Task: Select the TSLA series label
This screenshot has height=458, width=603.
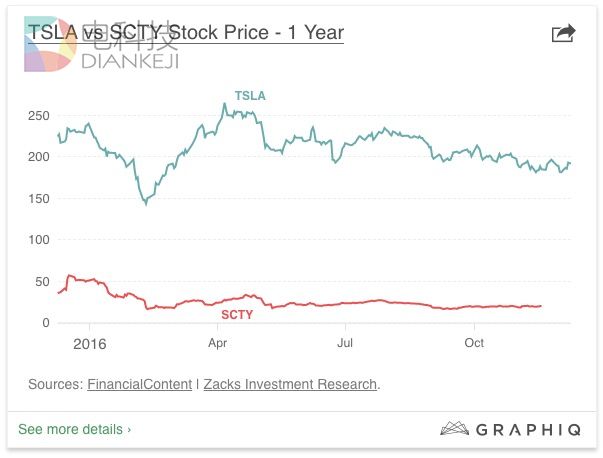Action: point(250,96)
